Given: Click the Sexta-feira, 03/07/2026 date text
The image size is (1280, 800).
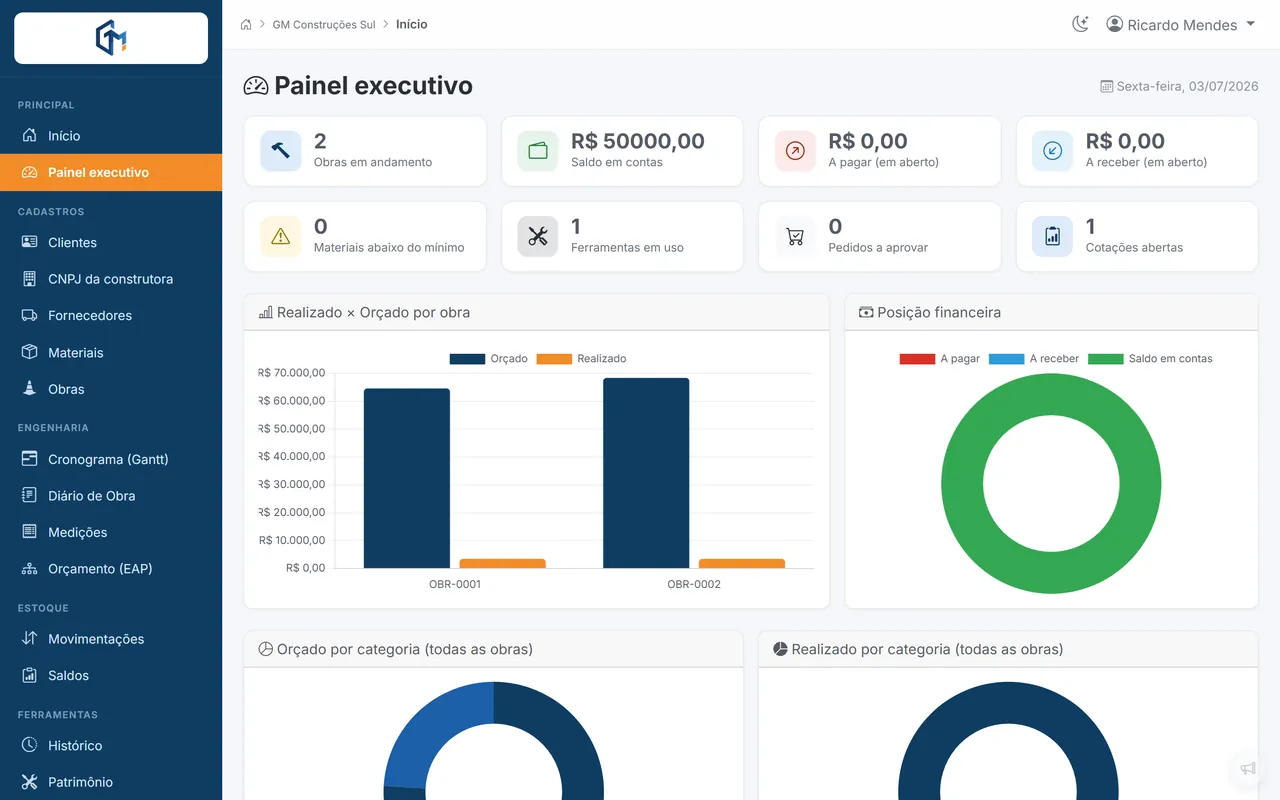Looking at the screenshot, I should pyautogui.click(x=1187, y=86).
